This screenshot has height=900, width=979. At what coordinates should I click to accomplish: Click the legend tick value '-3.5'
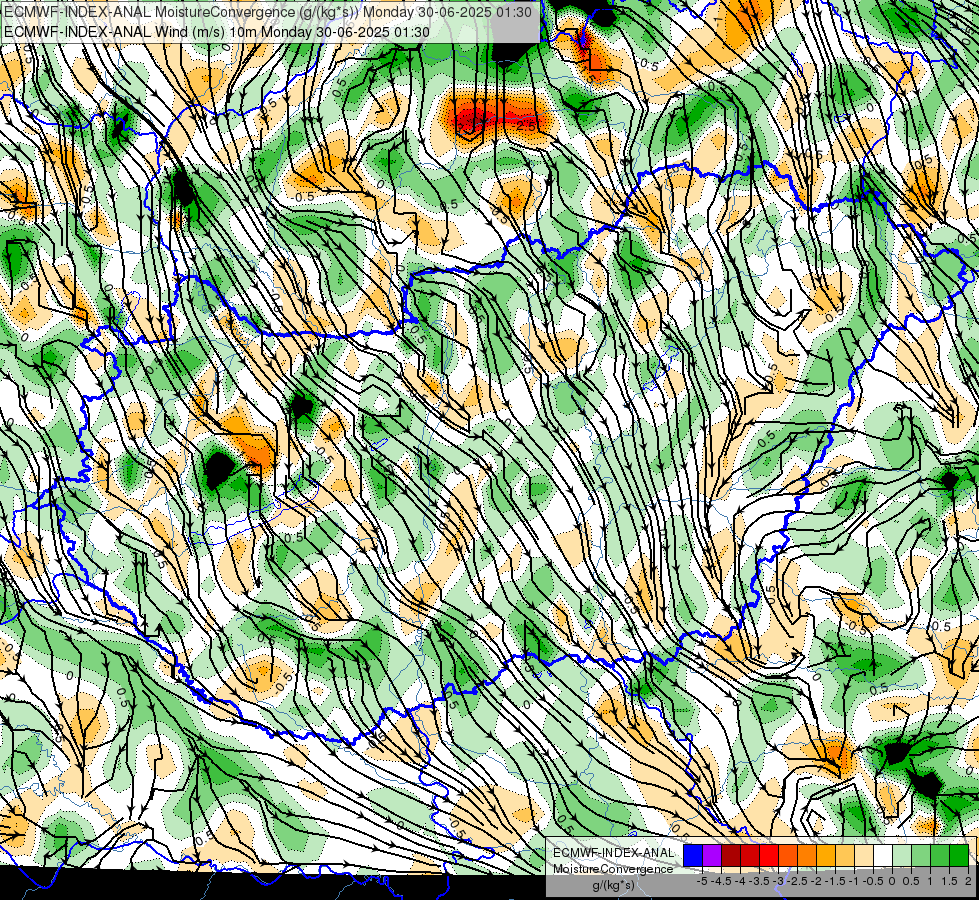[759, 881]
